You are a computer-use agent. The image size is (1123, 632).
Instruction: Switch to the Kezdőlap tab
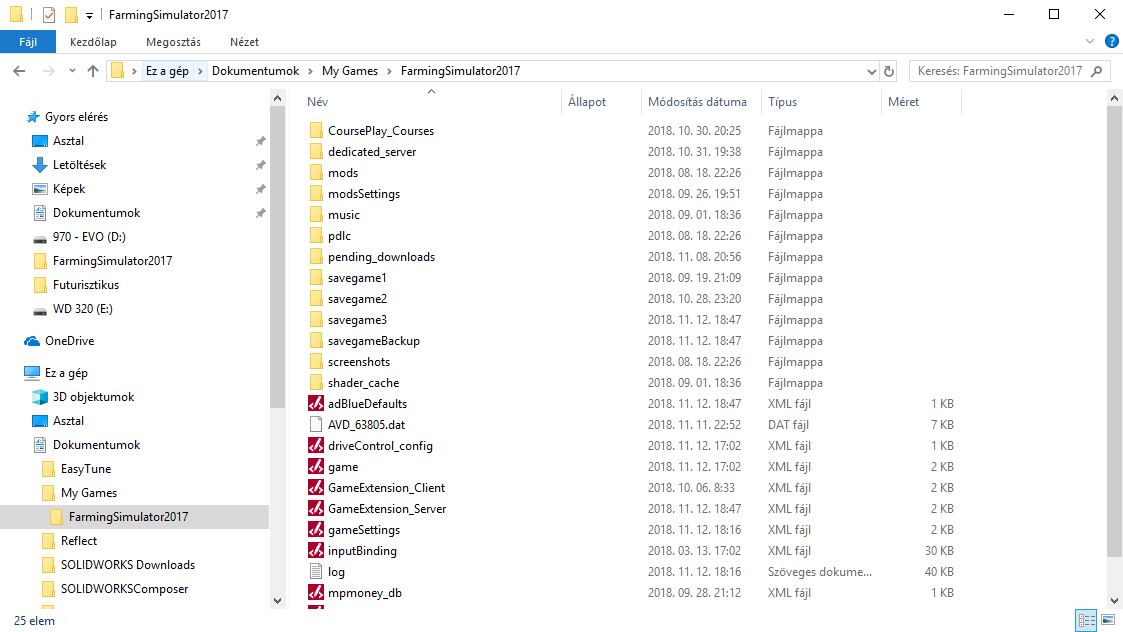point(93,42)
